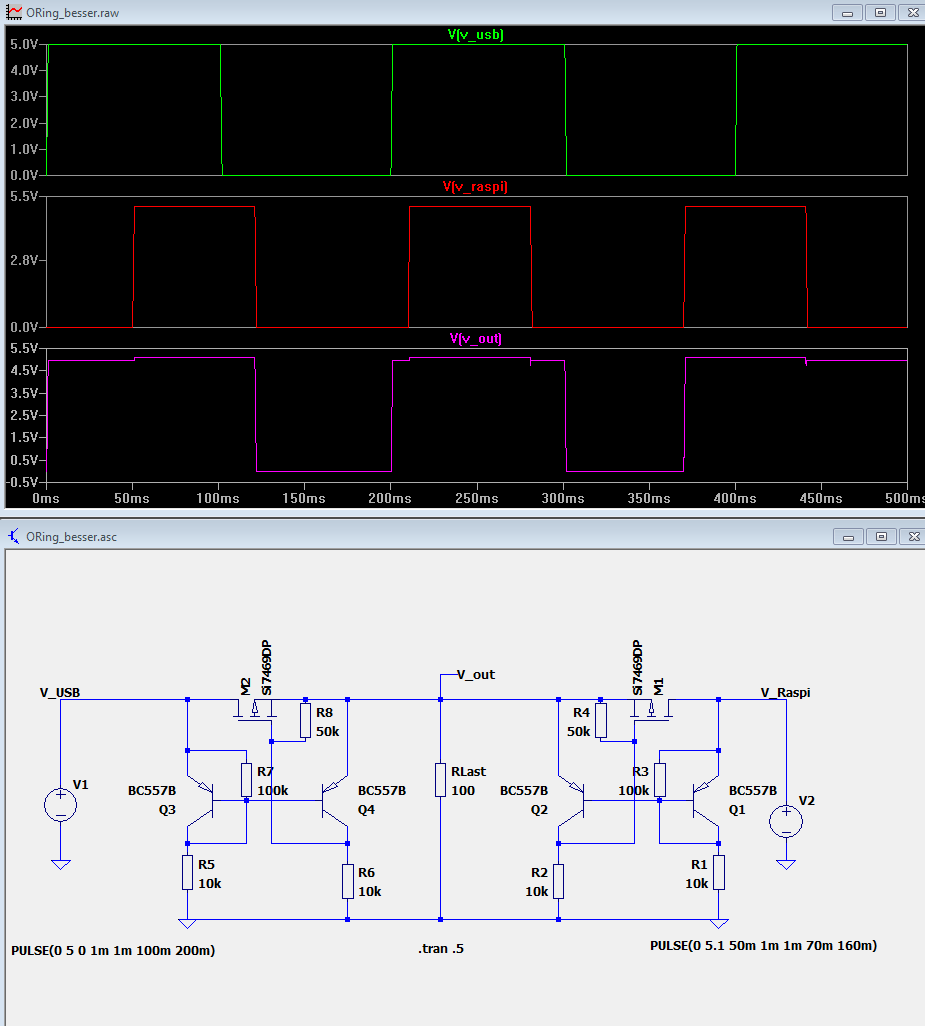This screenshot has height=1026, width=925.
Task: Click voltage source V2 symbol
Action: (x=786, y=821)
